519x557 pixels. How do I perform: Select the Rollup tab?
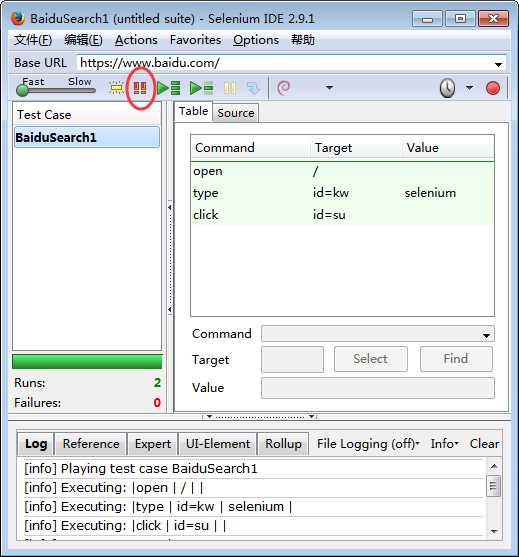283,444
